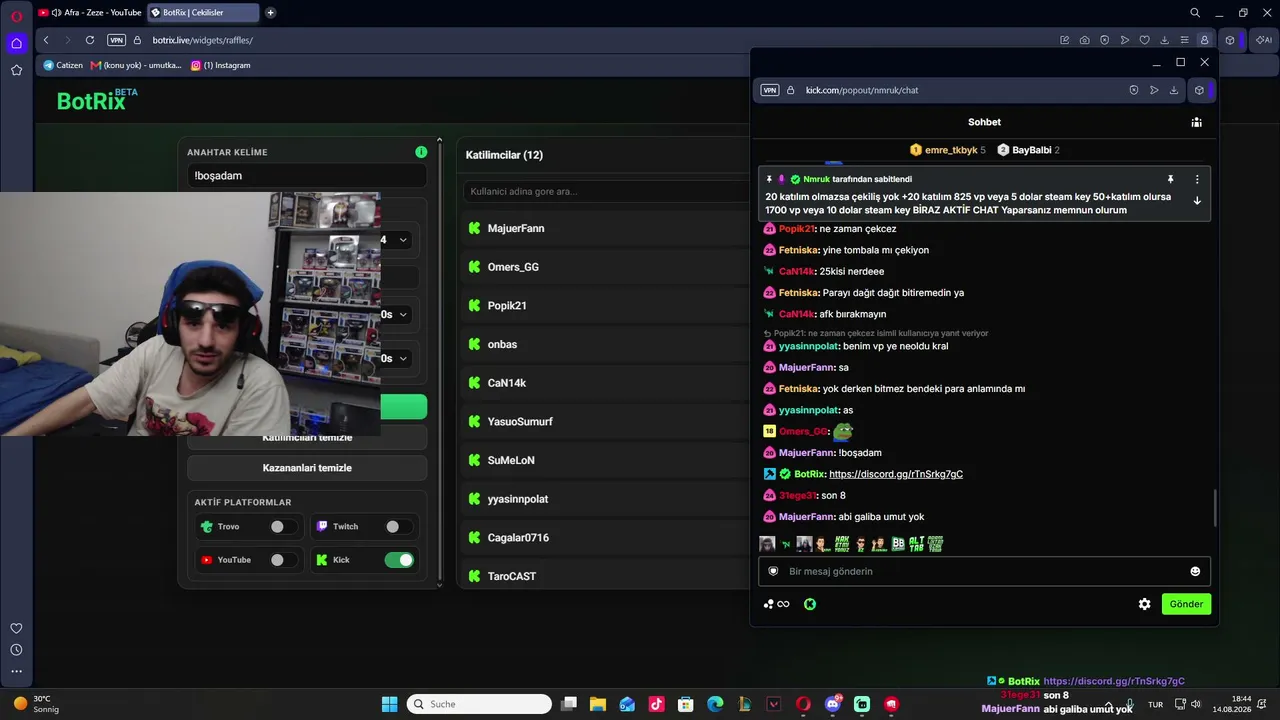This screenshot has height=720, width=1280.
Task: Click the BotRix address bar URL
Action: pos(203,40)
